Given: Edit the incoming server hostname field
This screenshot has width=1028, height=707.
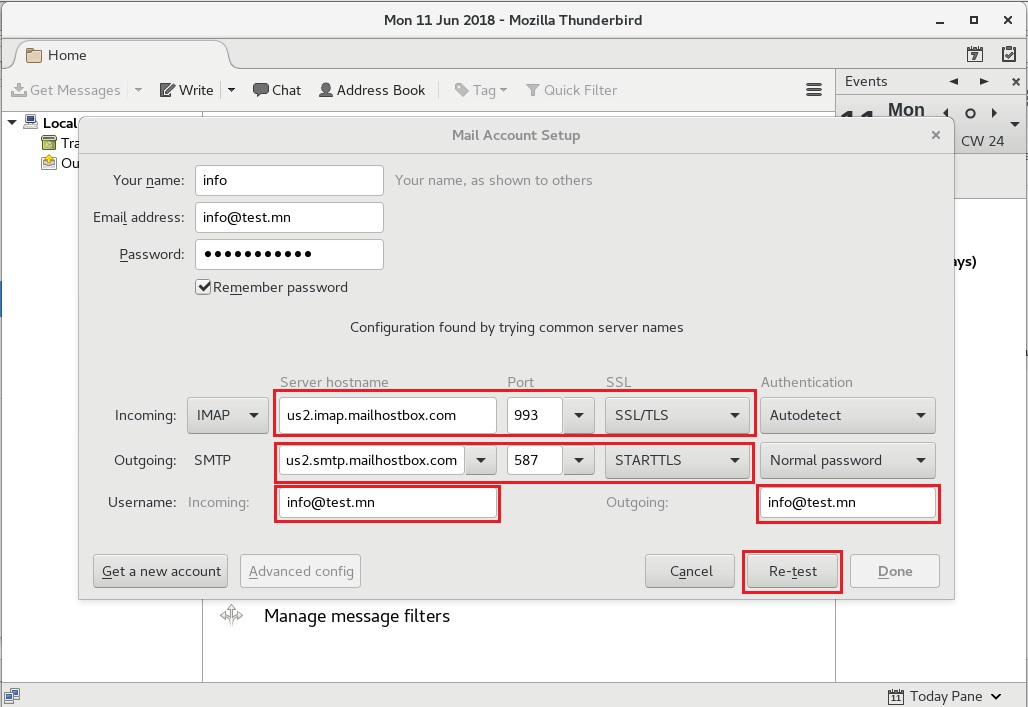Looking at the screenshot, I should [x=387, y=415].
